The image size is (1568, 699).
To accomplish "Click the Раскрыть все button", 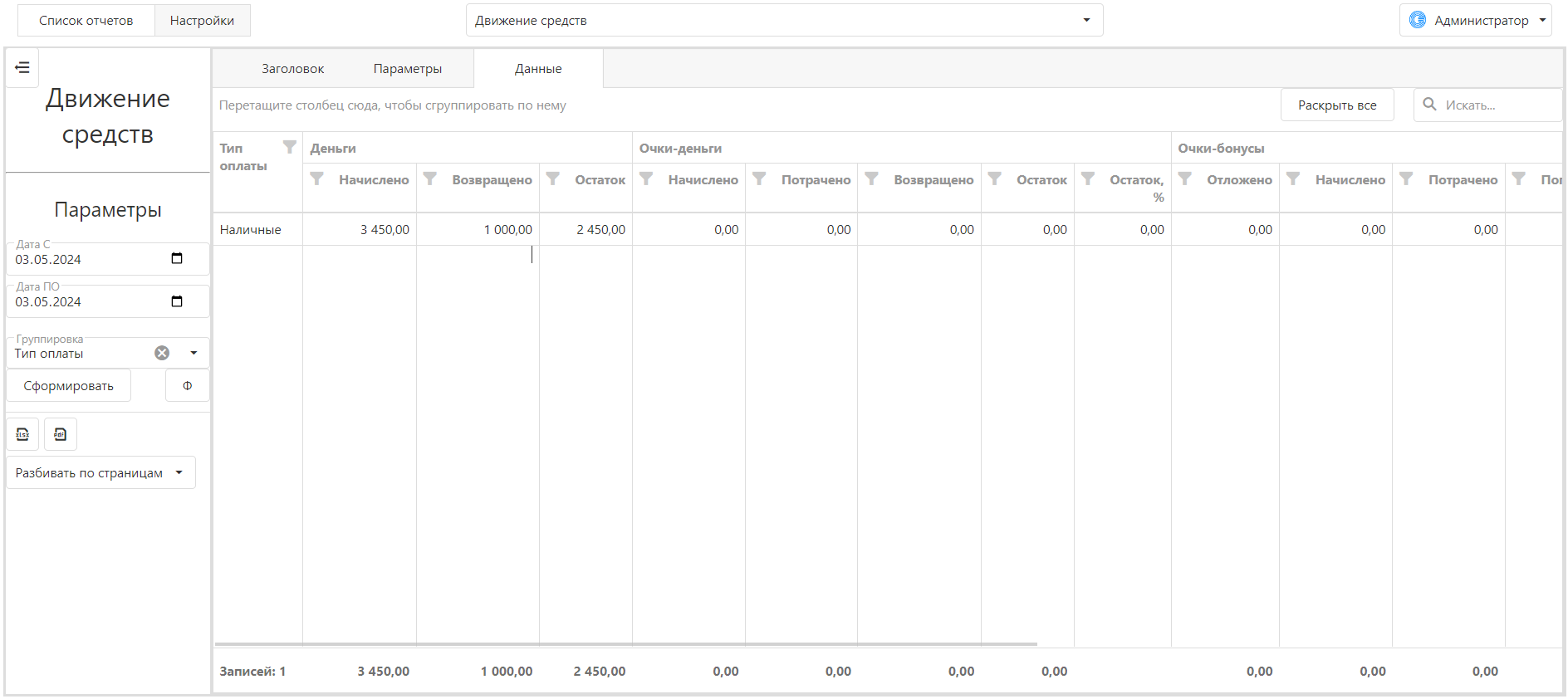I will (x=1337, y=105).
